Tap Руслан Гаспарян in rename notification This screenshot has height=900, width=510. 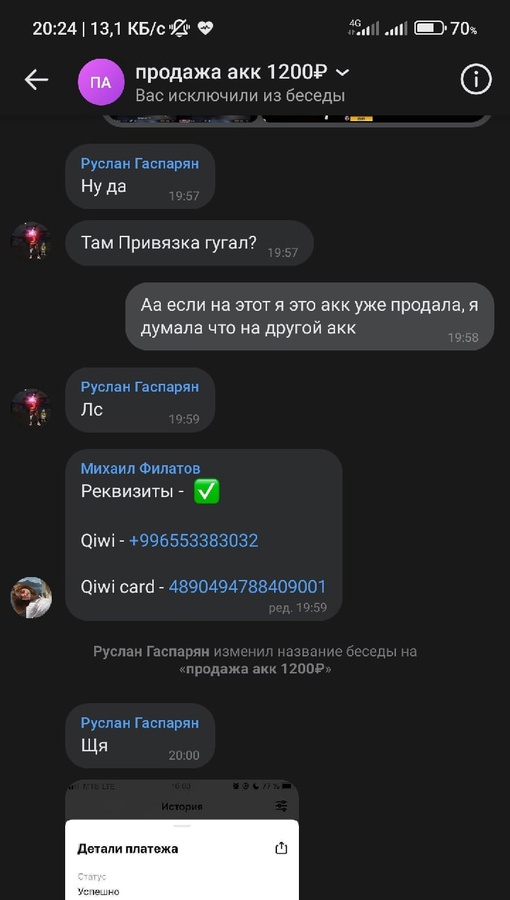pyautogui.click(x=152, y=651)
